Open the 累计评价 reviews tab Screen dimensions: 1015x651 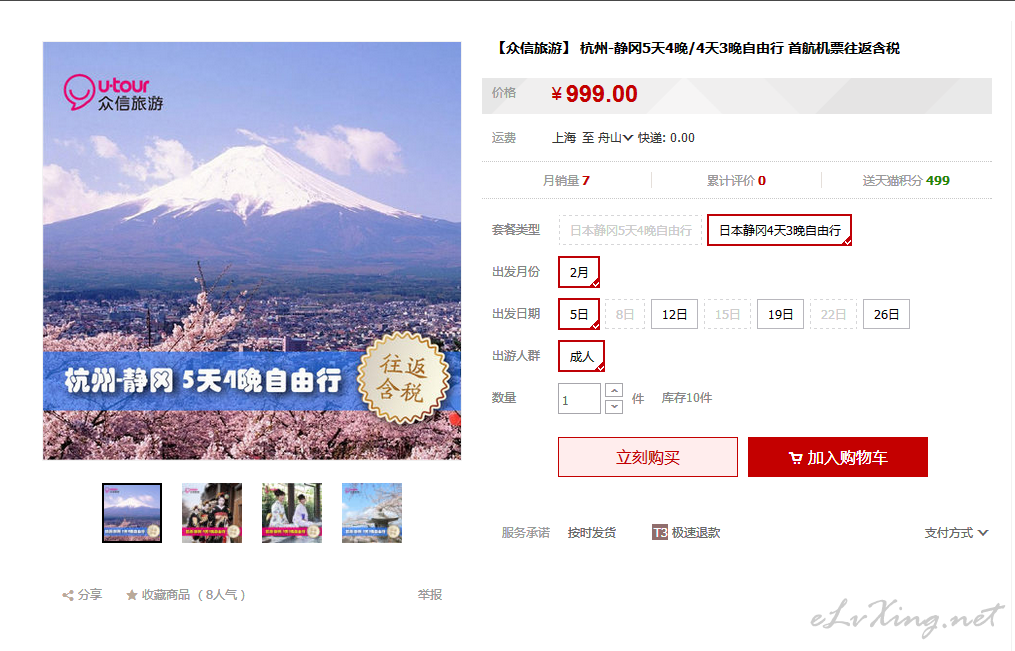736,181
